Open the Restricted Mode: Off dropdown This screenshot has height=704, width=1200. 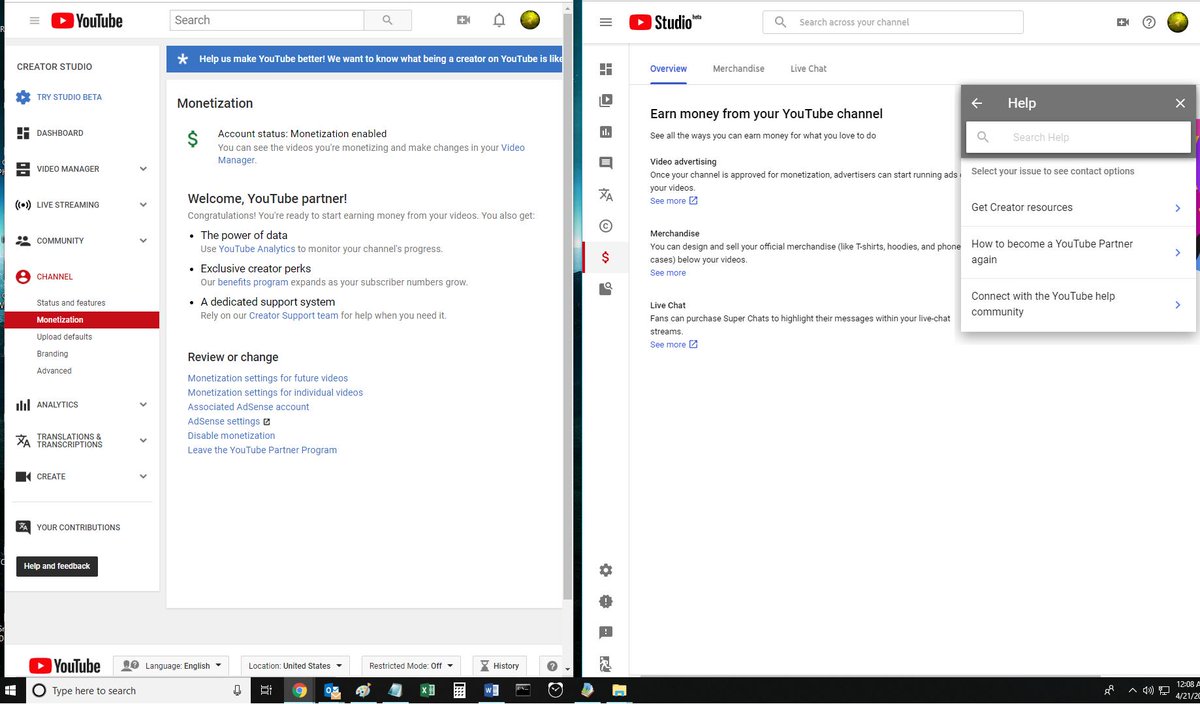pyautogui.click(x=411, y=666)
